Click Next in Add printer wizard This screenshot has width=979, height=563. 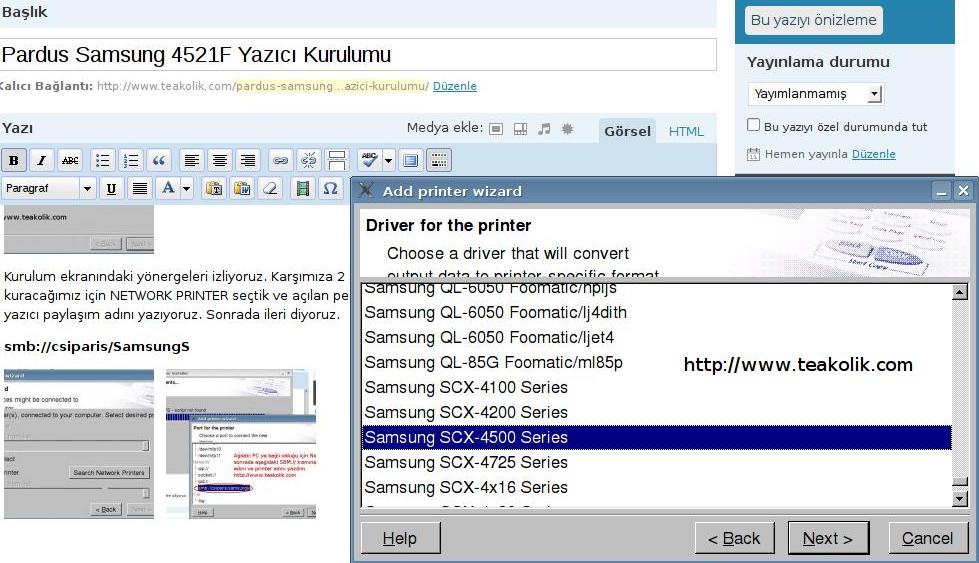828,538
